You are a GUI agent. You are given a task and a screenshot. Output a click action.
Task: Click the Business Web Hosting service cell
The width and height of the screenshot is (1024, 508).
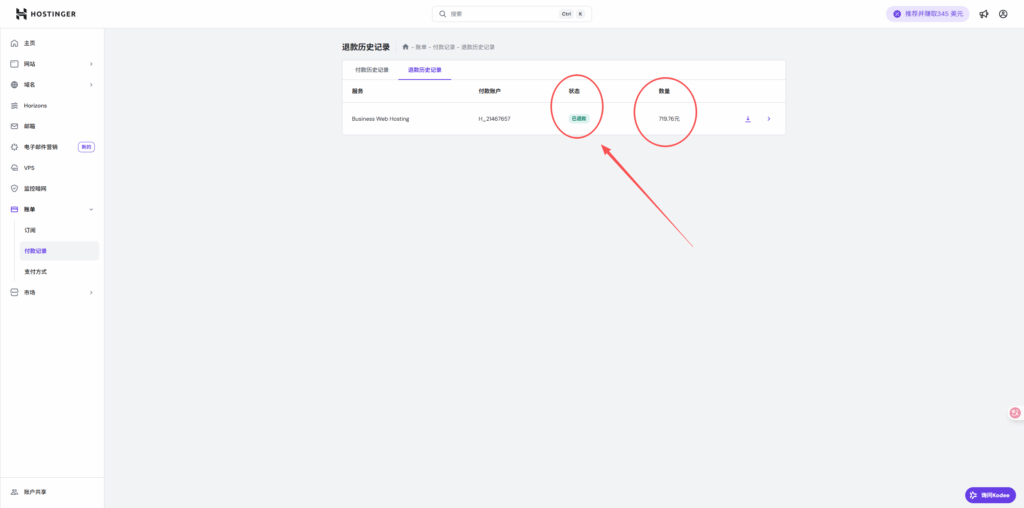click(381, 119)
